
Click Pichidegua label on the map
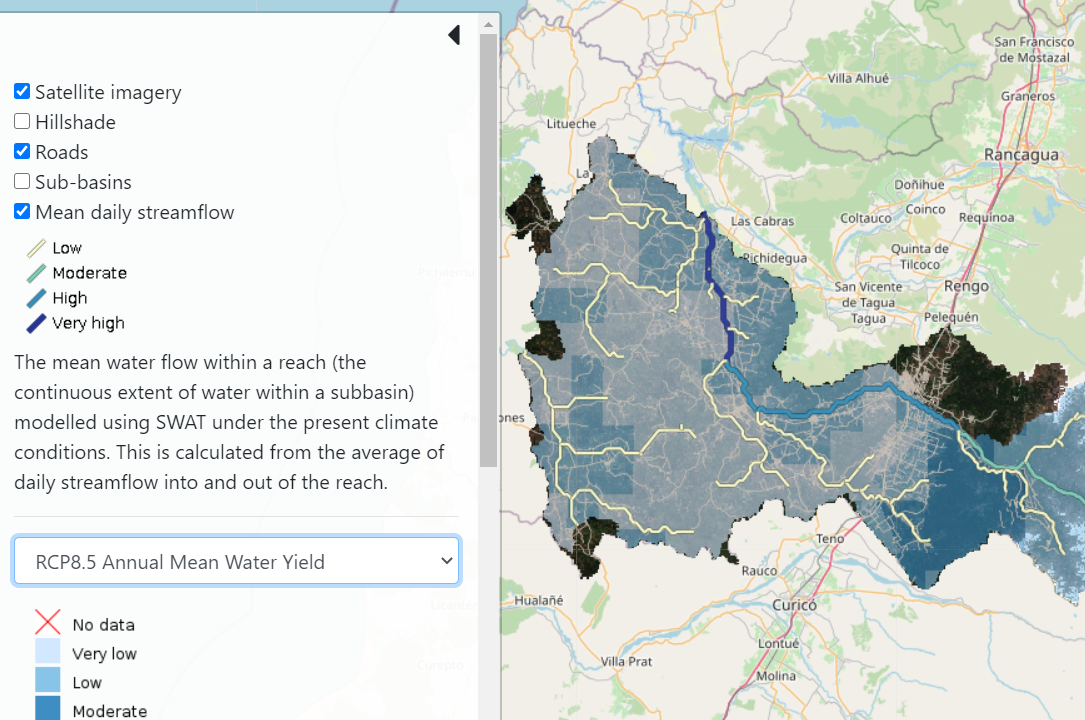775,258
